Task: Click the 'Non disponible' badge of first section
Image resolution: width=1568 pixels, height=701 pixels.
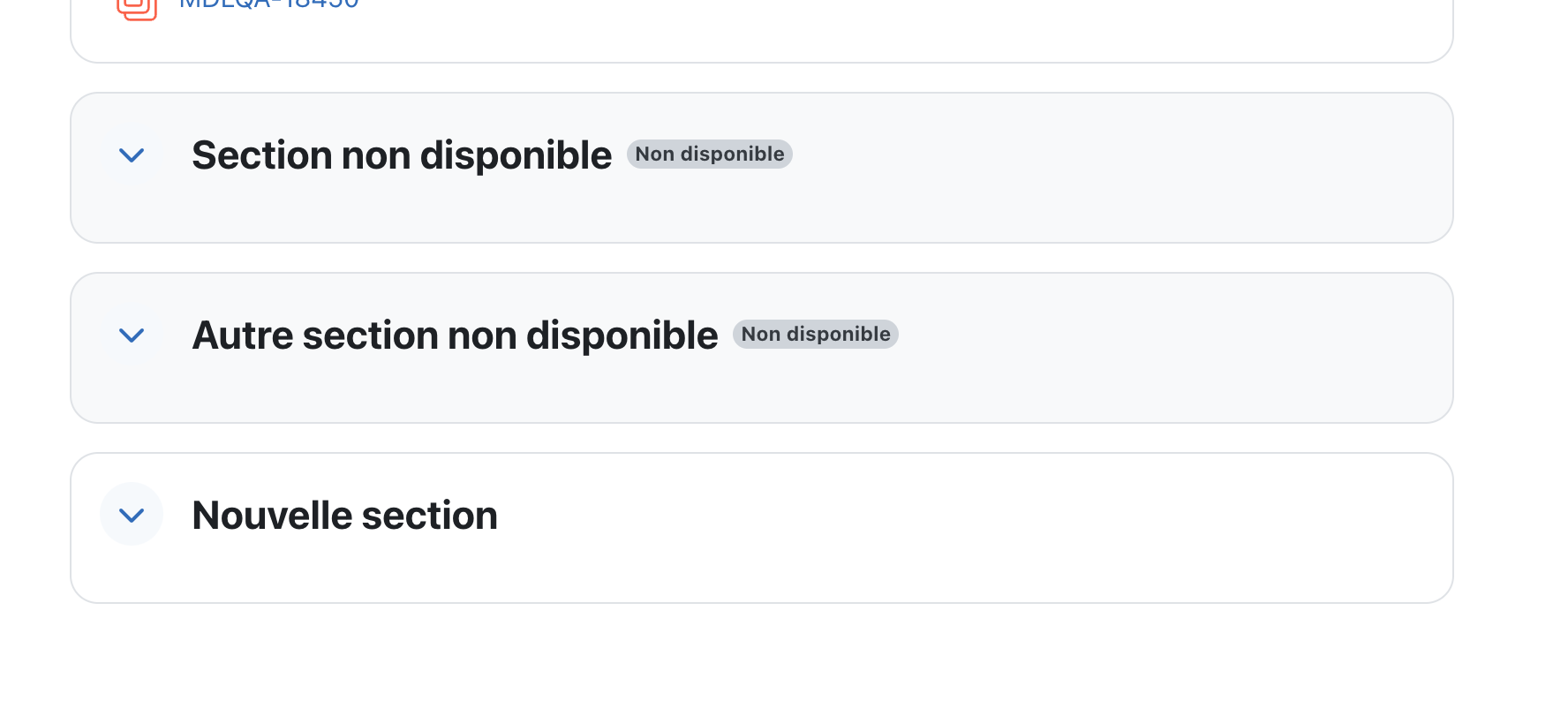Action: pyautogui.click(x=710, y=155)
